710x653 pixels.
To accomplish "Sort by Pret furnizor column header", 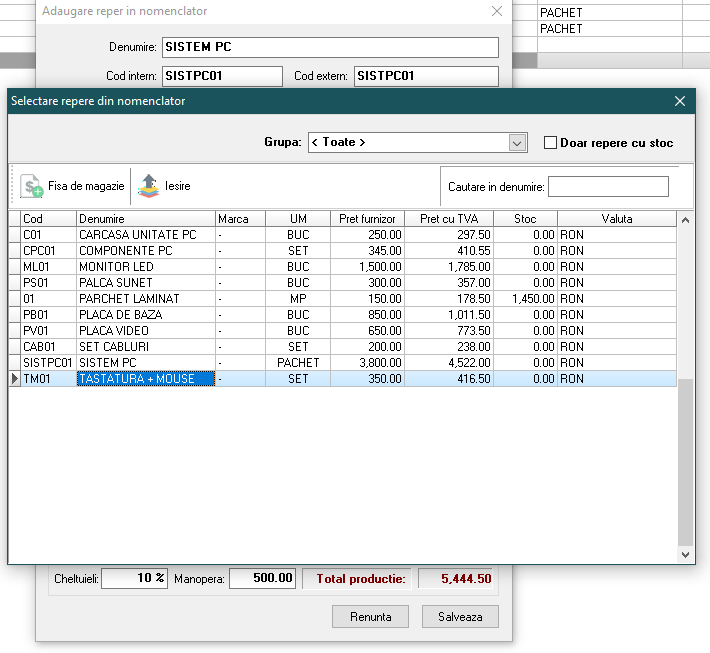I will pyautogui.click(x=367, y=219).
